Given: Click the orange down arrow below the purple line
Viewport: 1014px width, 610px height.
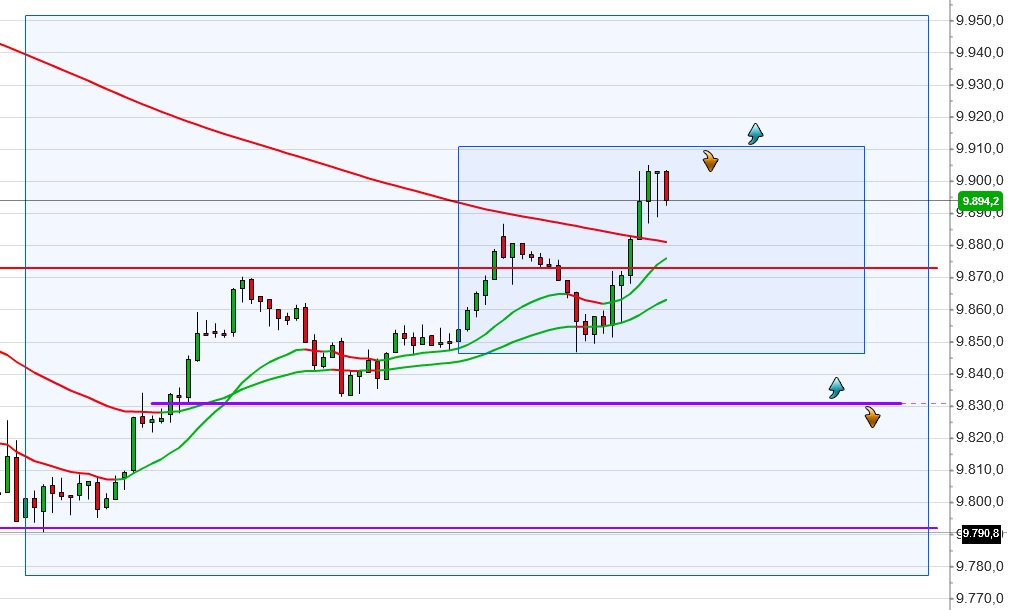Looking at the screenshot, I should point(872,417).
